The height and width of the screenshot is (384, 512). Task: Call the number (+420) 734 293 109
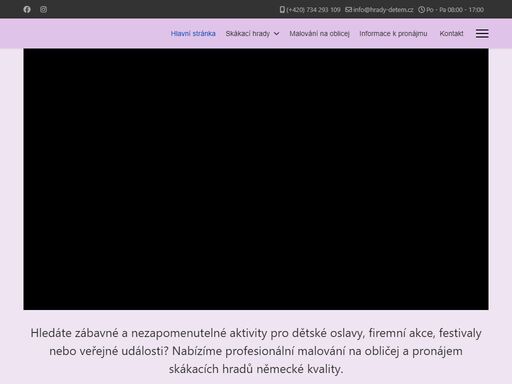(x=313, y=10)
